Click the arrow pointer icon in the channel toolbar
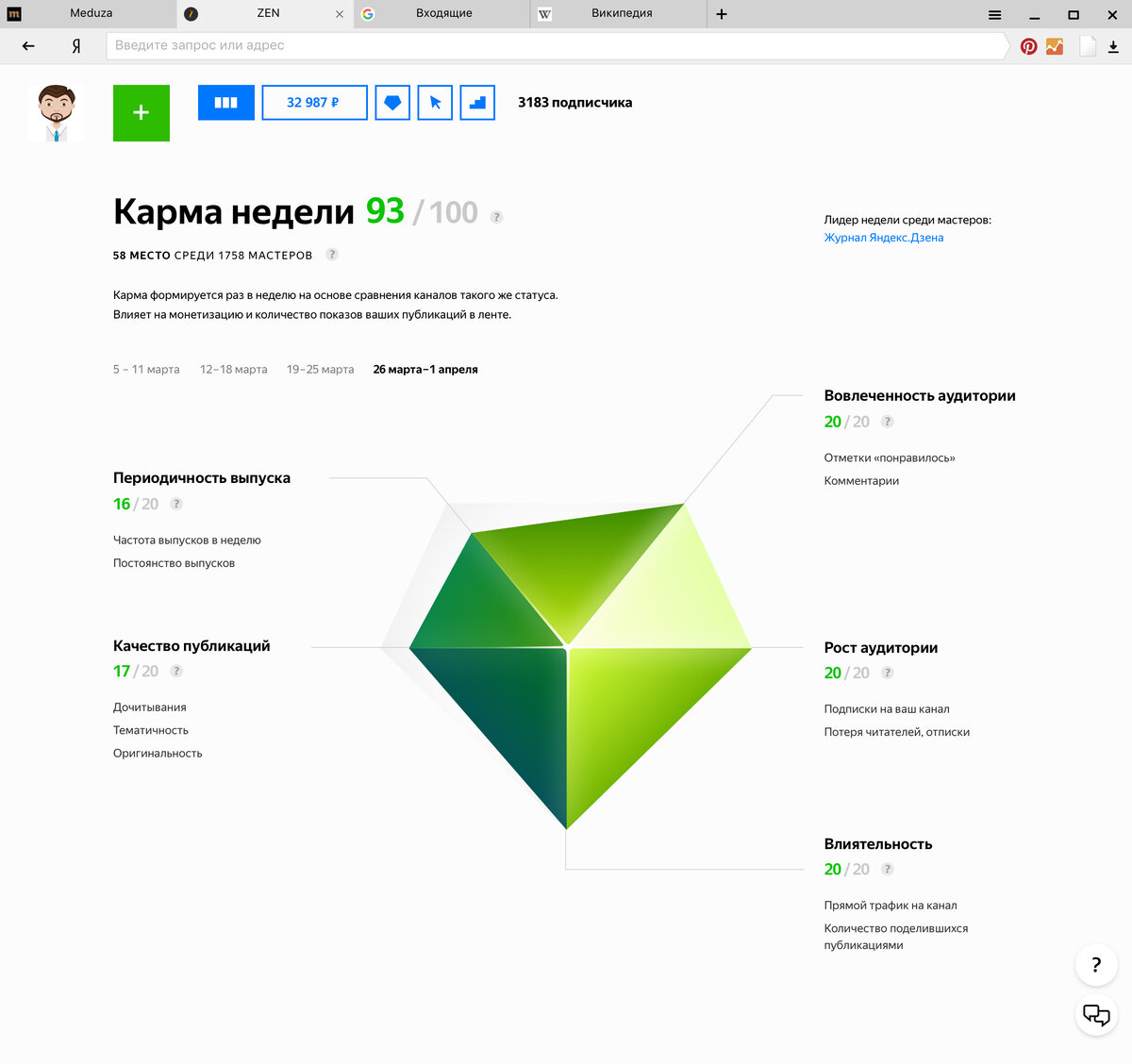The width and height of the screenshot is (1132, 1064). pyautogui.click(x=434, y=102)
